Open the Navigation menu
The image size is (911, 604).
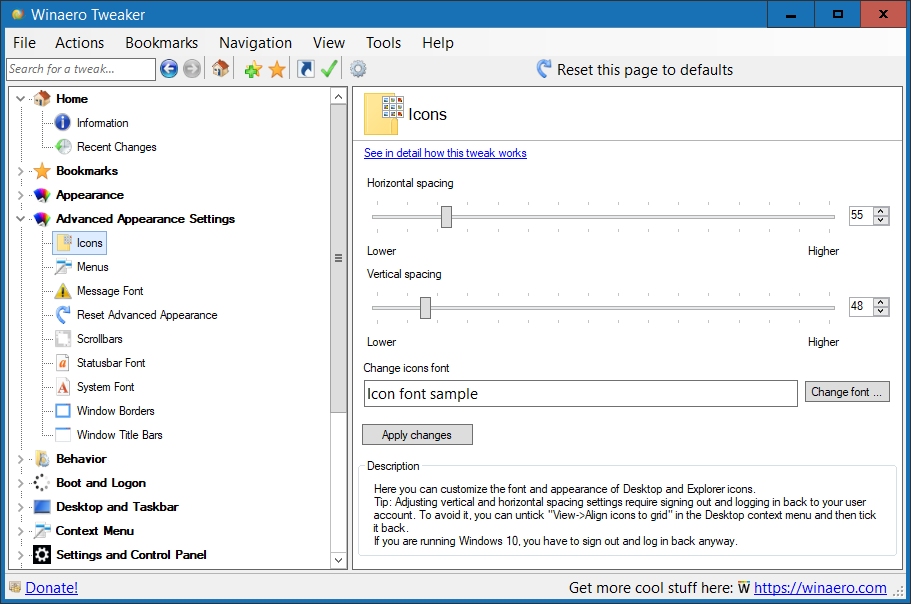pos(256,43)
